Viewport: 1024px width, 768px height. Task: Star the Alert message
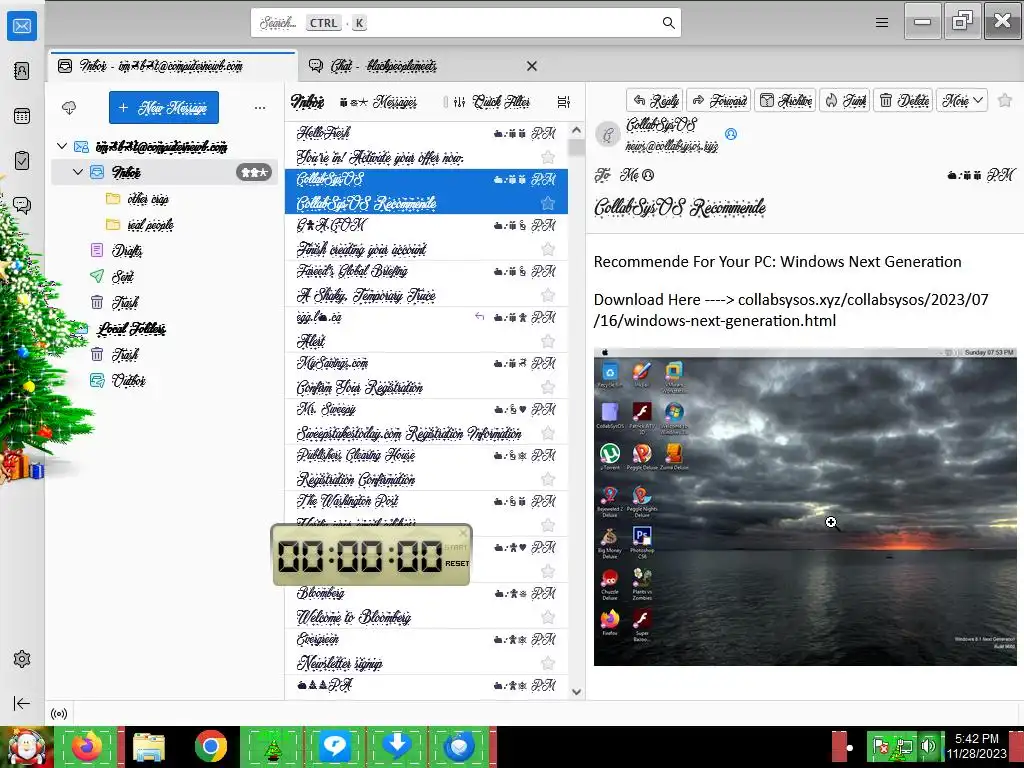(548, 341)
